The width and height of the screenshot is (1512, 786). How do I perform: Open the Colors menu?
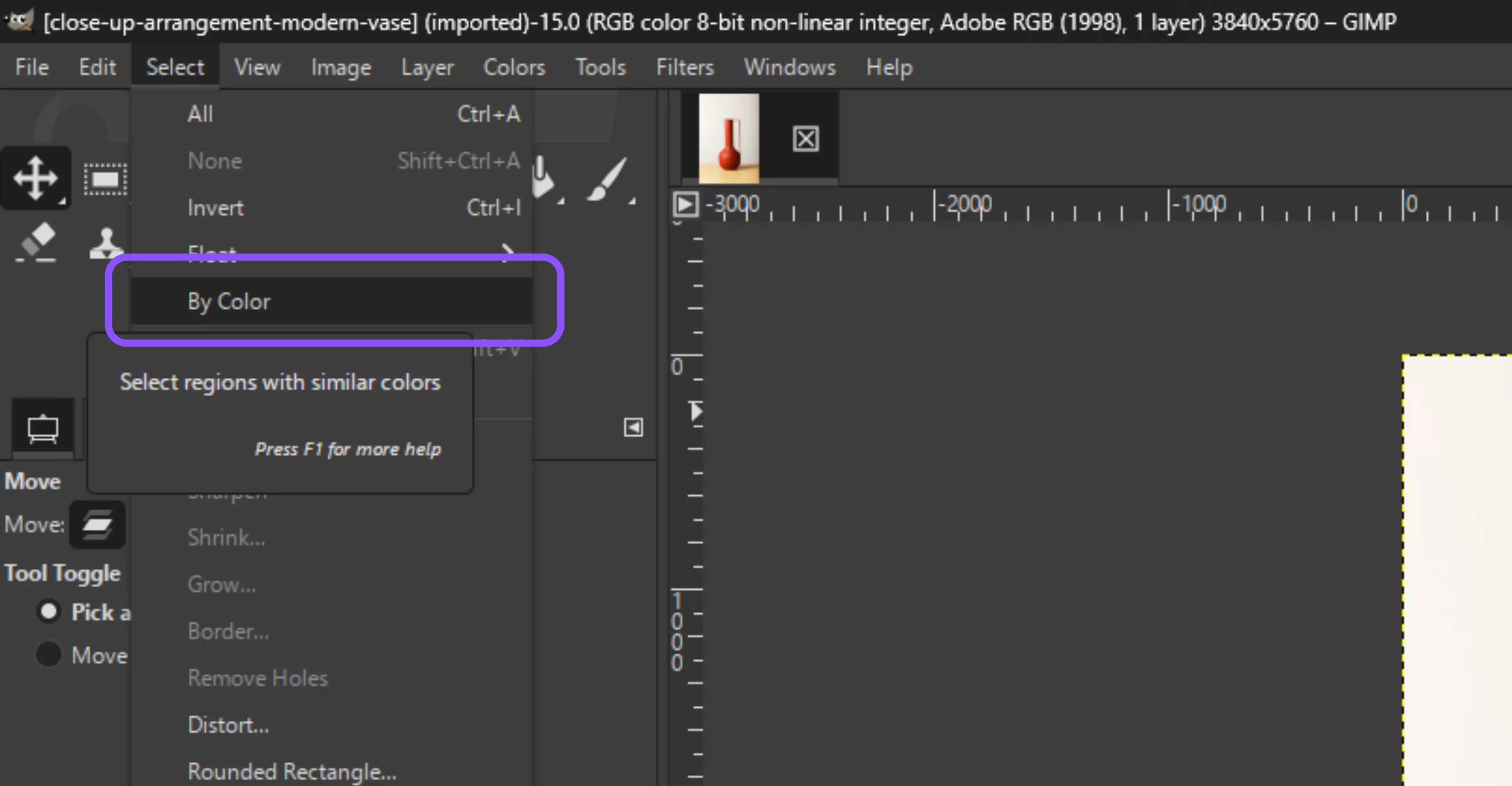click(514, 67)
